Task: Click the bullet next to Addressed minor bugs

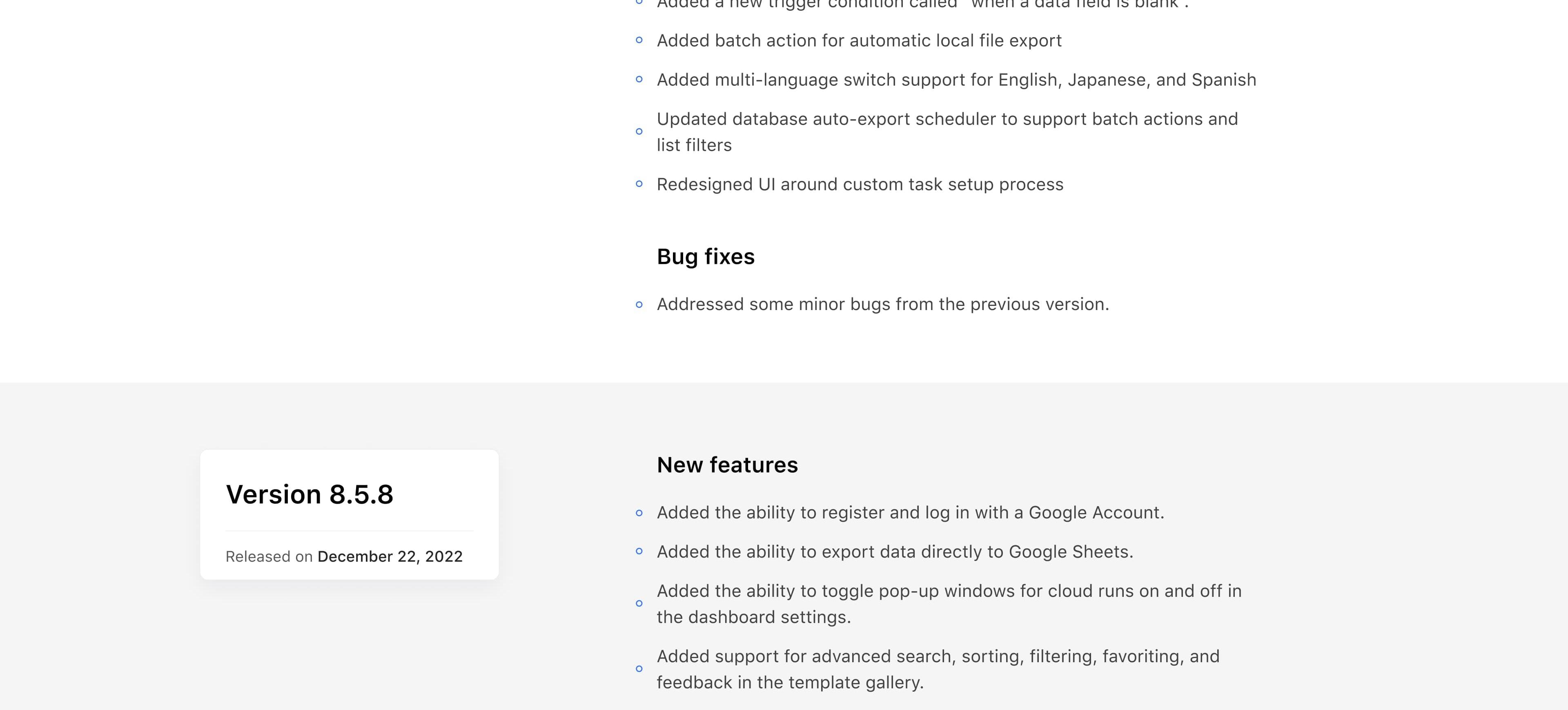Action: pyautogui.click(x=639, y=304)
